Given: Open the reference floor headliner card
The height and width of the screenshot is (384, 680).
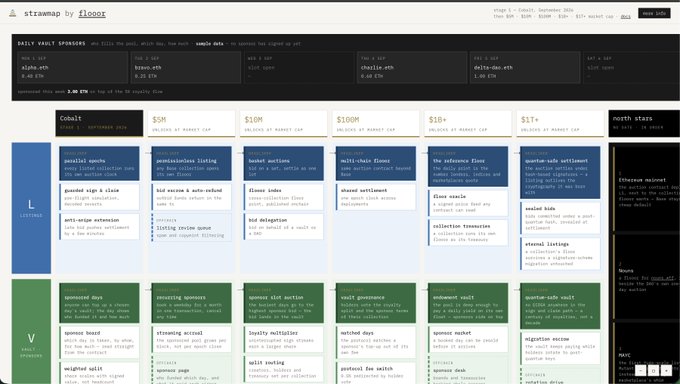Looking at the screenshot, I should click(468, 167).
